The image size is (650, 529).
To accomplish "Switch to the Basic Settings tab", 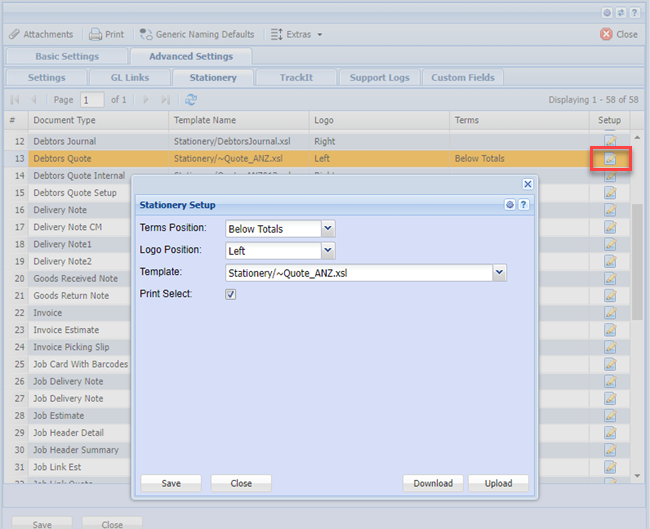I will 67,57.
